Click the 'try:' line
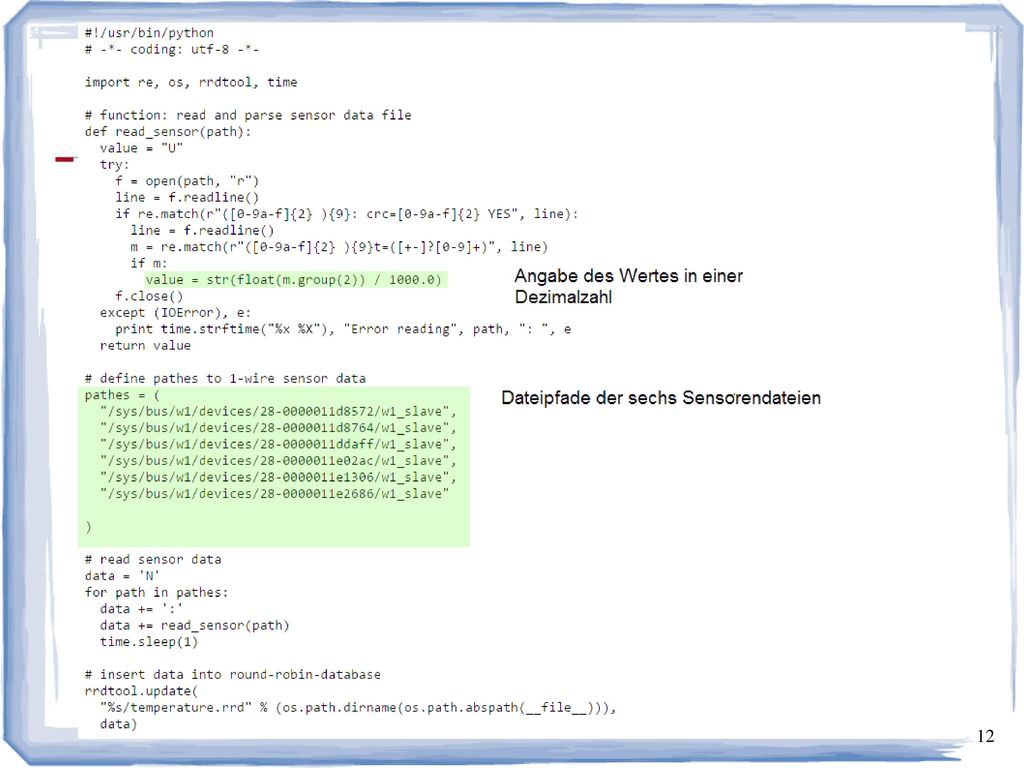1024x768 pixels. click(114, 165)
